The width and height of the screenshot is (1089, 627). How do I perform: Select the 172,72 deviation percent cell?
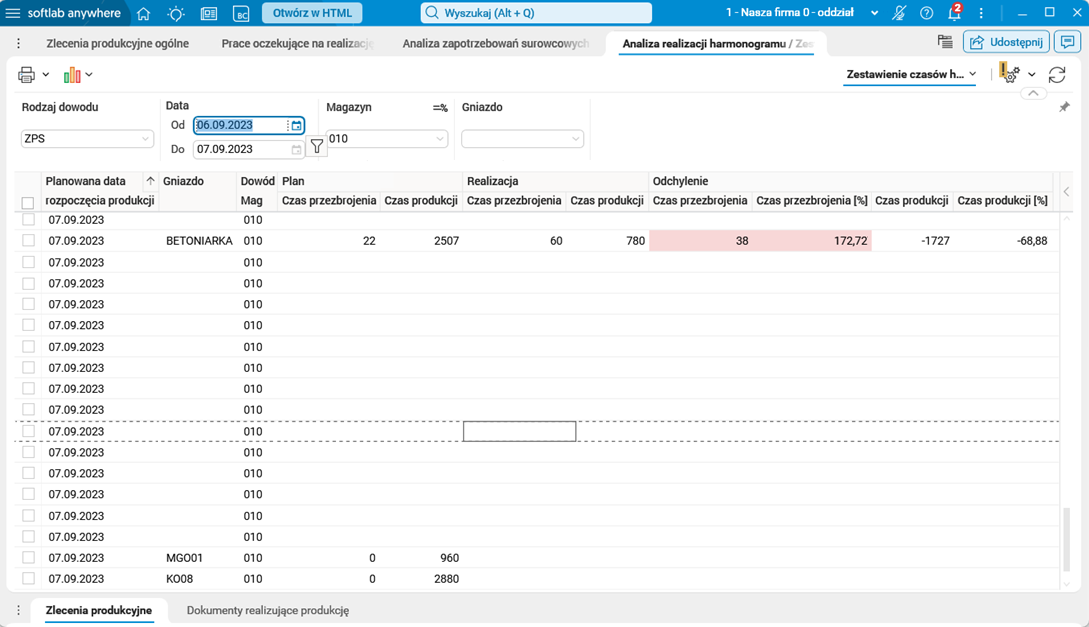[x=812, y=241]
